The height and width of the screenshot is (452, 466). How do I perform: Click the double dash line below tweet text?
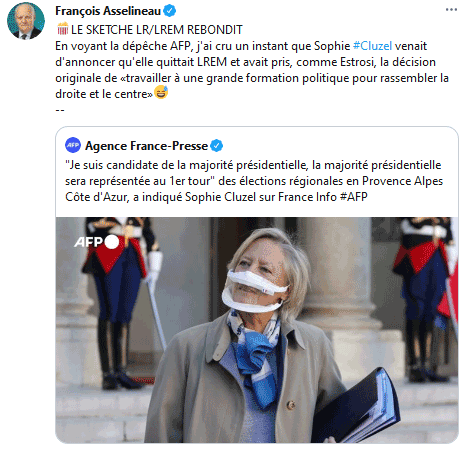tap(60, 110)
